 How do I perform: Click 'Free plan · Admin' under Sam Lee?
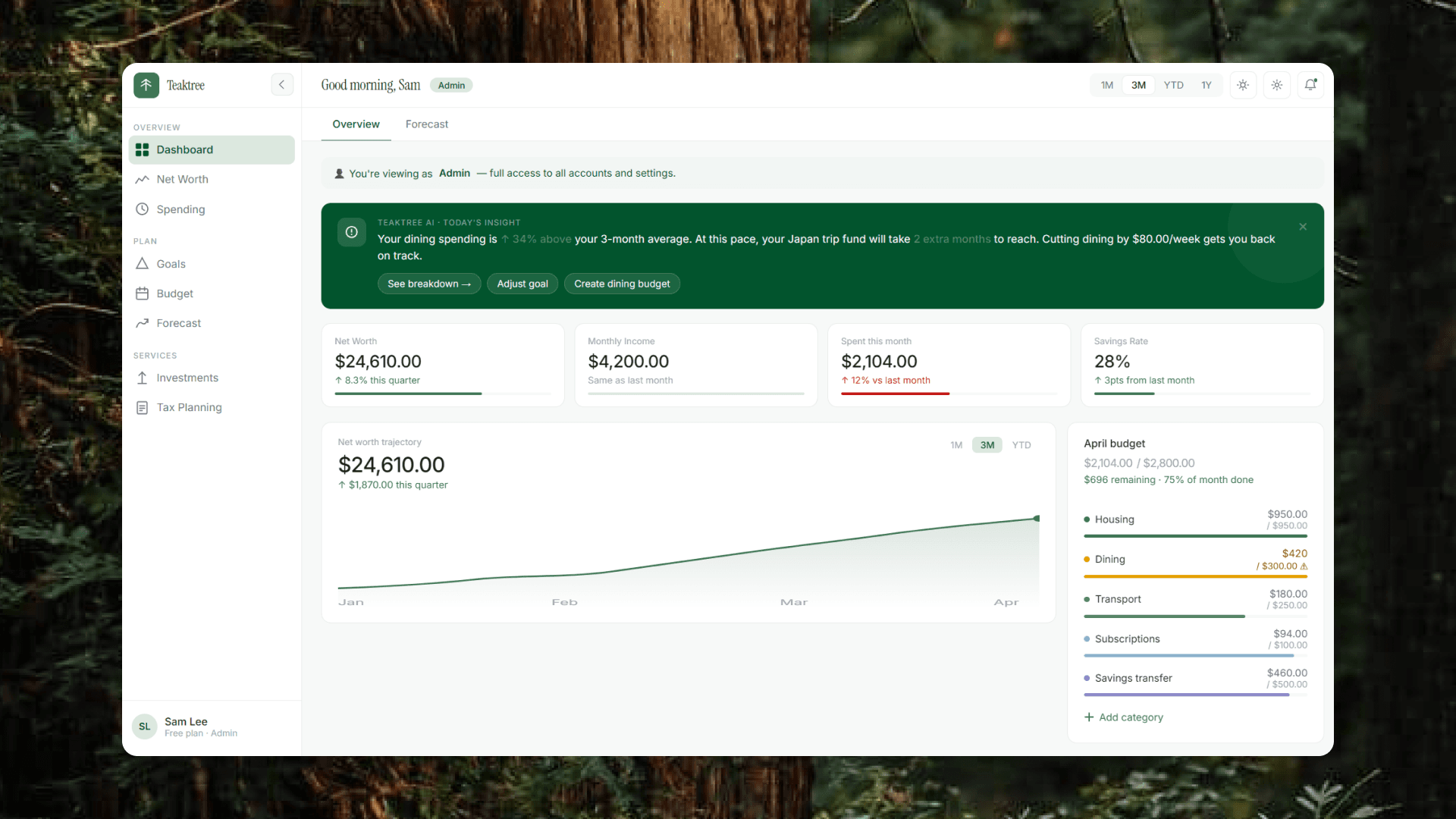click(x=201, y=733)
